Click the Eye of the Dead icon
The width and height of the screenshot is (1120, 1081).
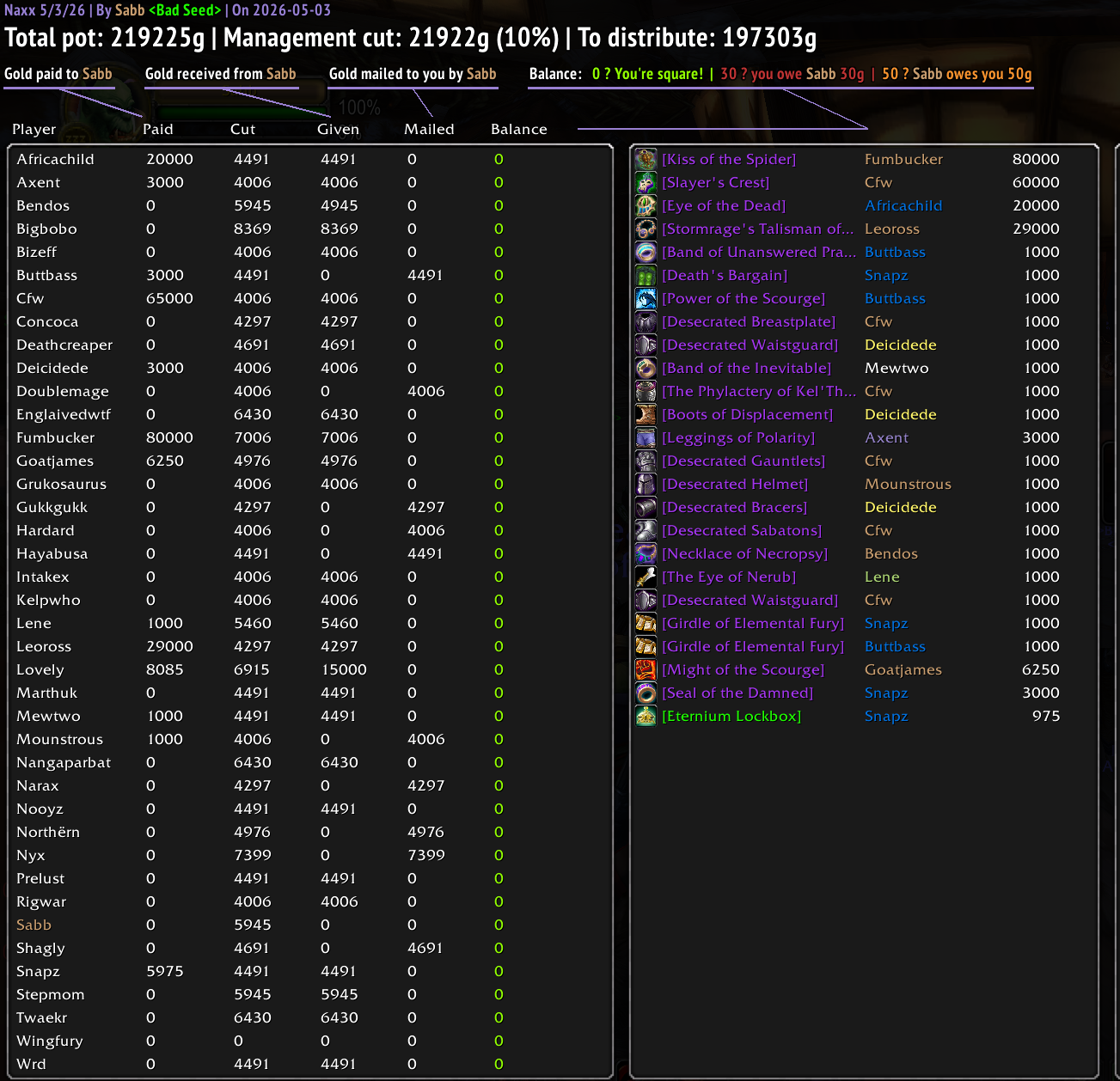pos(646,205)
